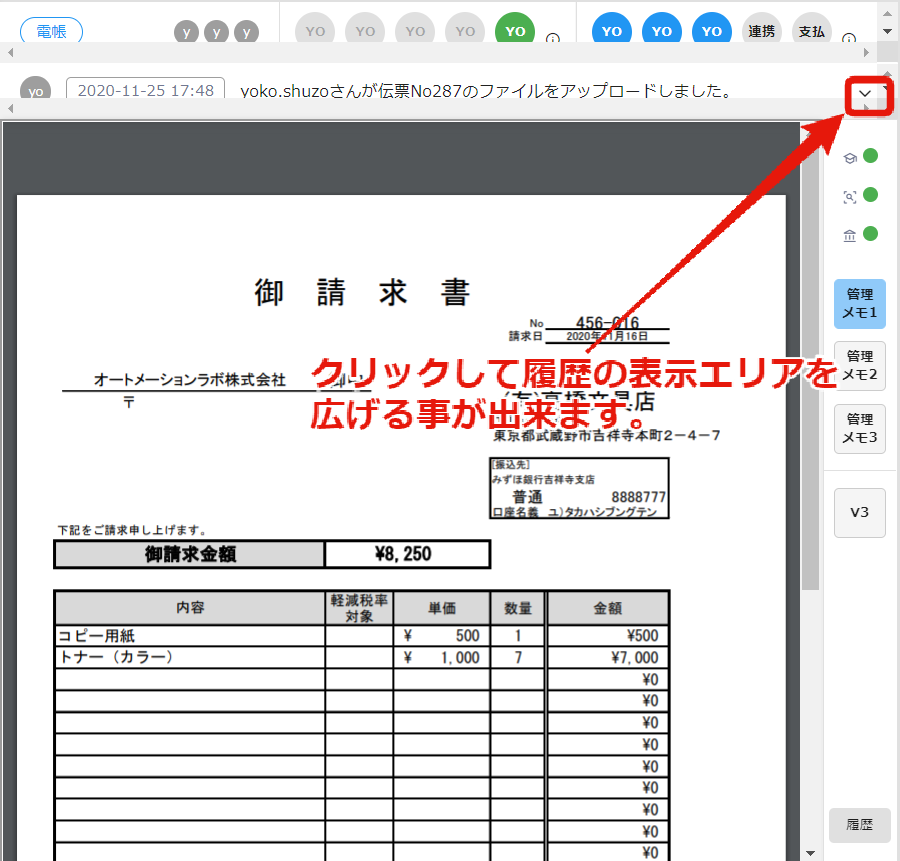Click the 履歴 button
This screenshot has height=861, width=900.
[x=860, y=825]
